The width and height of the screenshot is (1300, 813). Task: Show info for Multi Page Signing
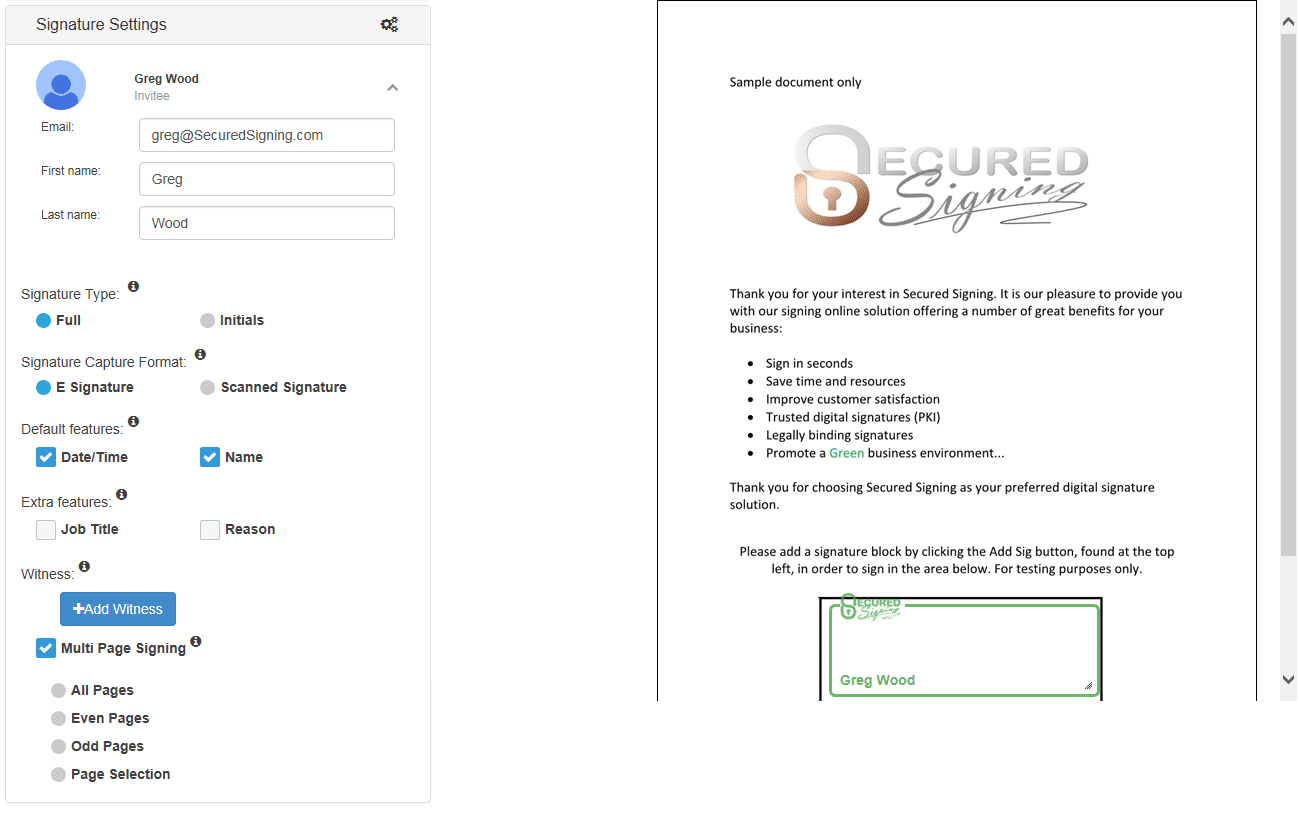[x=196, y=642]
